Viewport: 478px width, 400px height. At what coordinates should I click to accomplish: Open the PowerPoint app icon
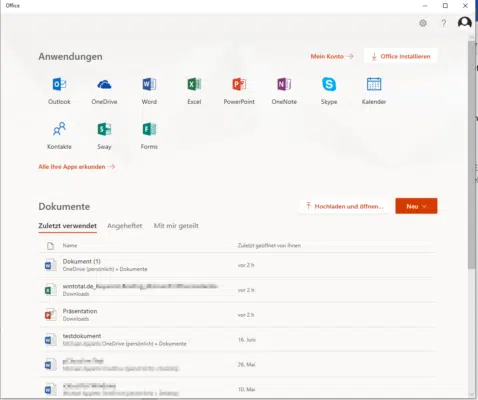coord(239,84)
